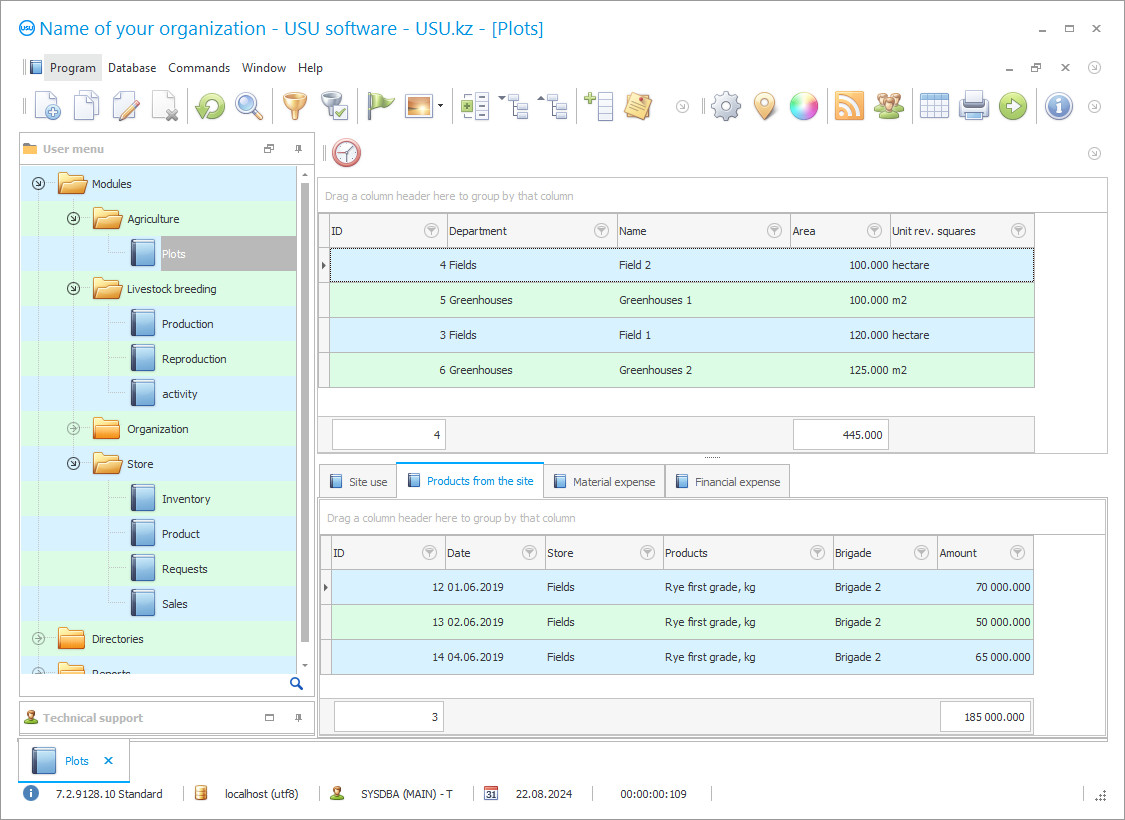The width and height of the screenshot is (1125, 820).
Task: Click the Copy record toolbar icon
Action: tap(87, 106)
